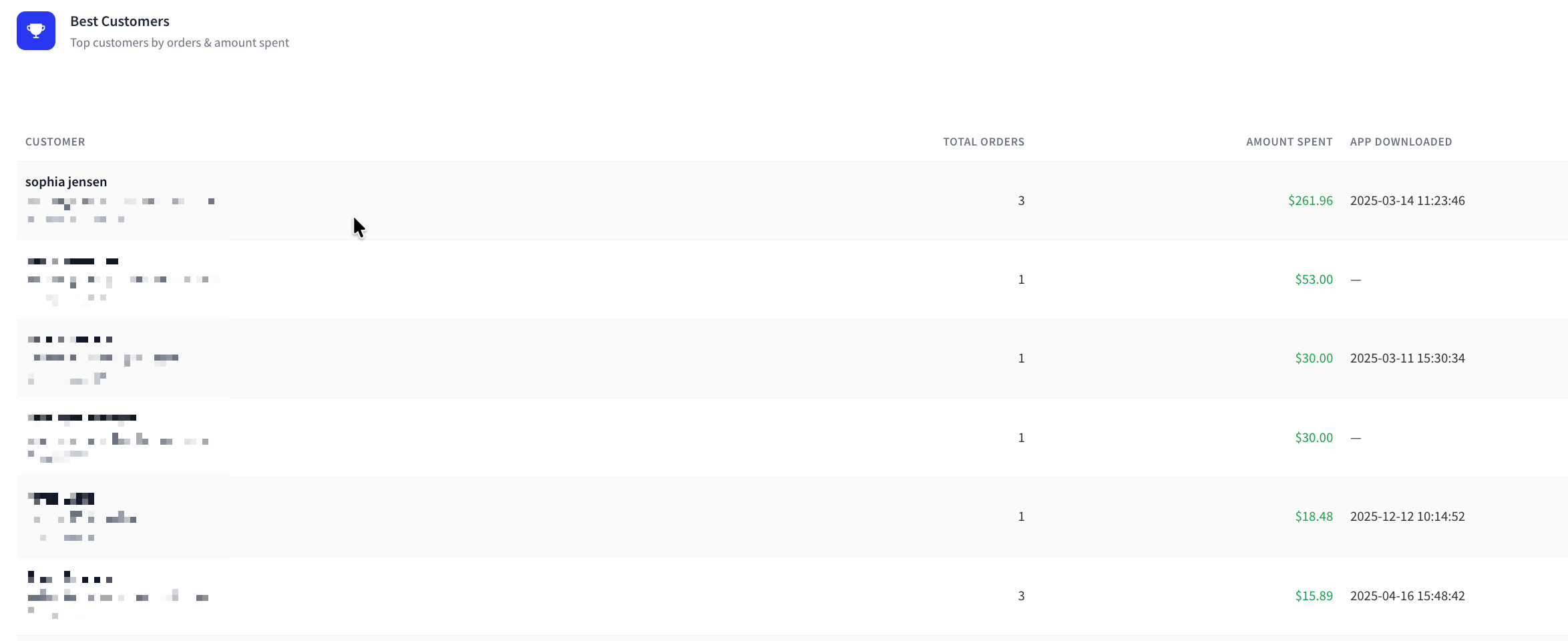
Task: Sort by the CUSTOMER column header
Action: point(55,142)
